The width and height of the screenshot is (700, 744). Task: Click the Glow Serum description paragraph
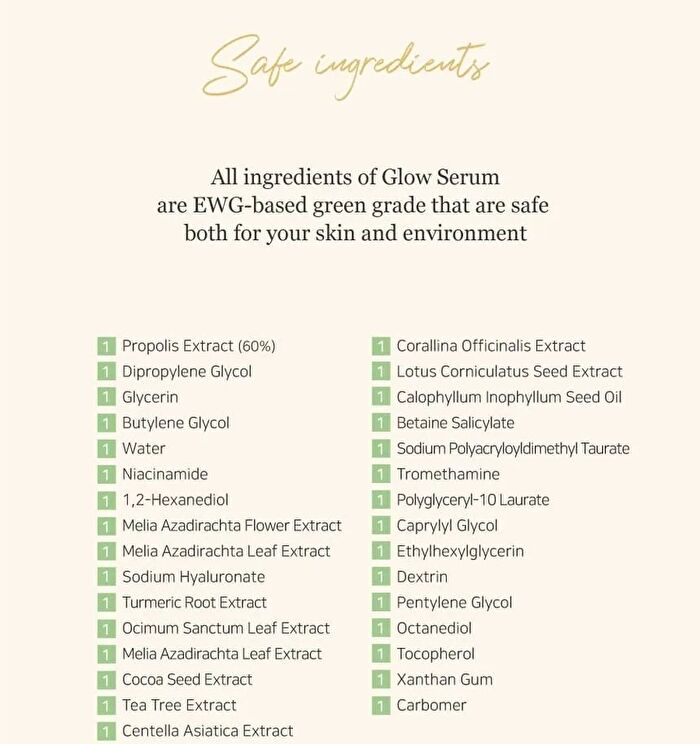[354, 205]
